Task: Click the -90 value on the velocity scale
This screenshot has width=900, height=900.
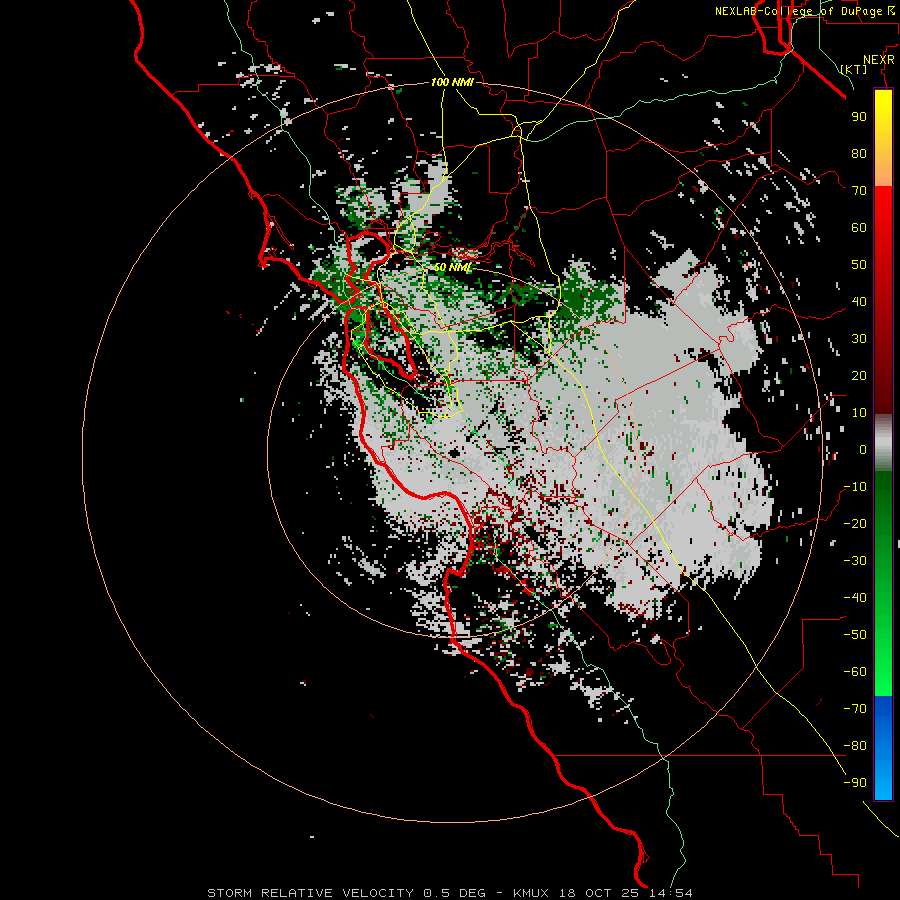Action: tap(855, 783)
